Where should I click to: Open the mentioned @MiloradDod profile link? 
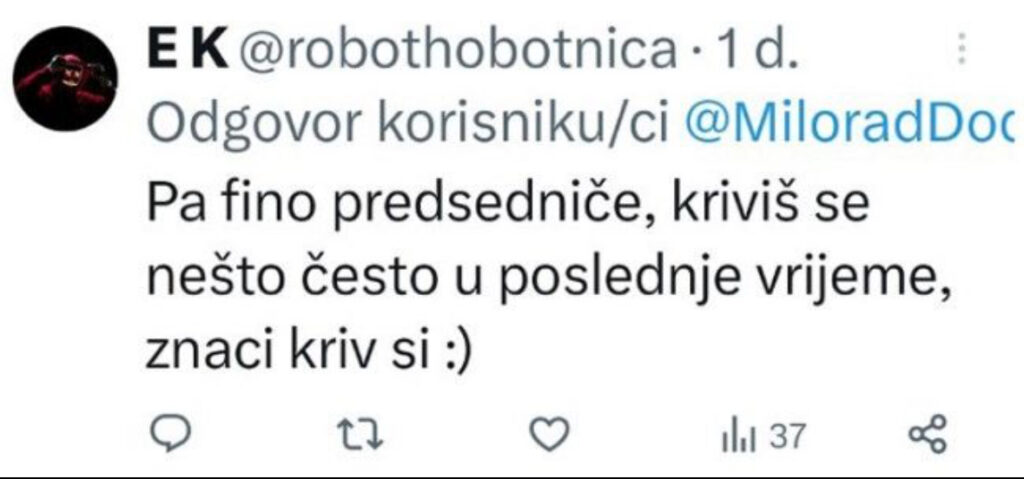click(x=848, y=123)
